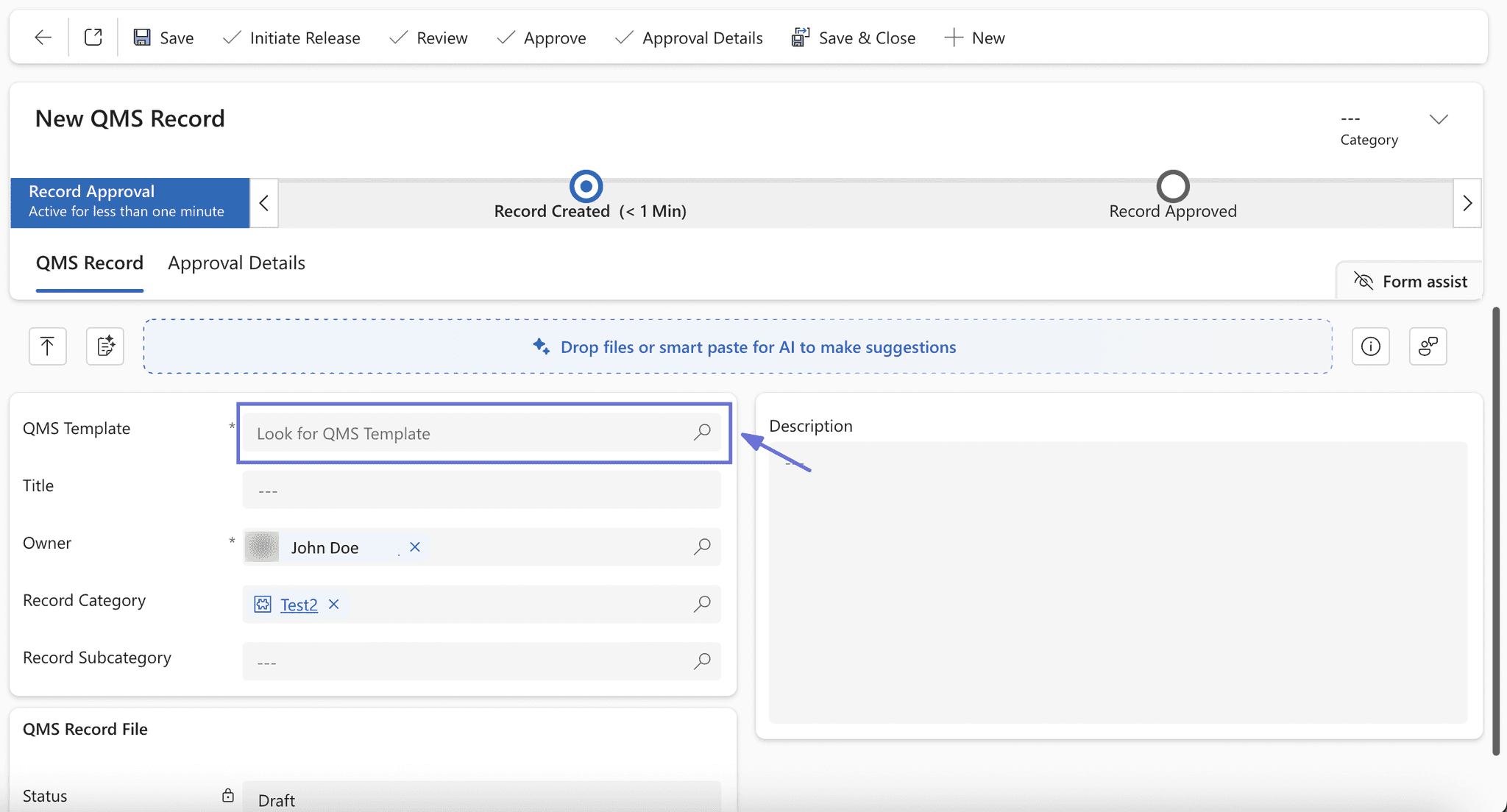Remove John Doe from Owner
The height and width of the screenshot is (812, 1507).
click(x=415, y=547)
